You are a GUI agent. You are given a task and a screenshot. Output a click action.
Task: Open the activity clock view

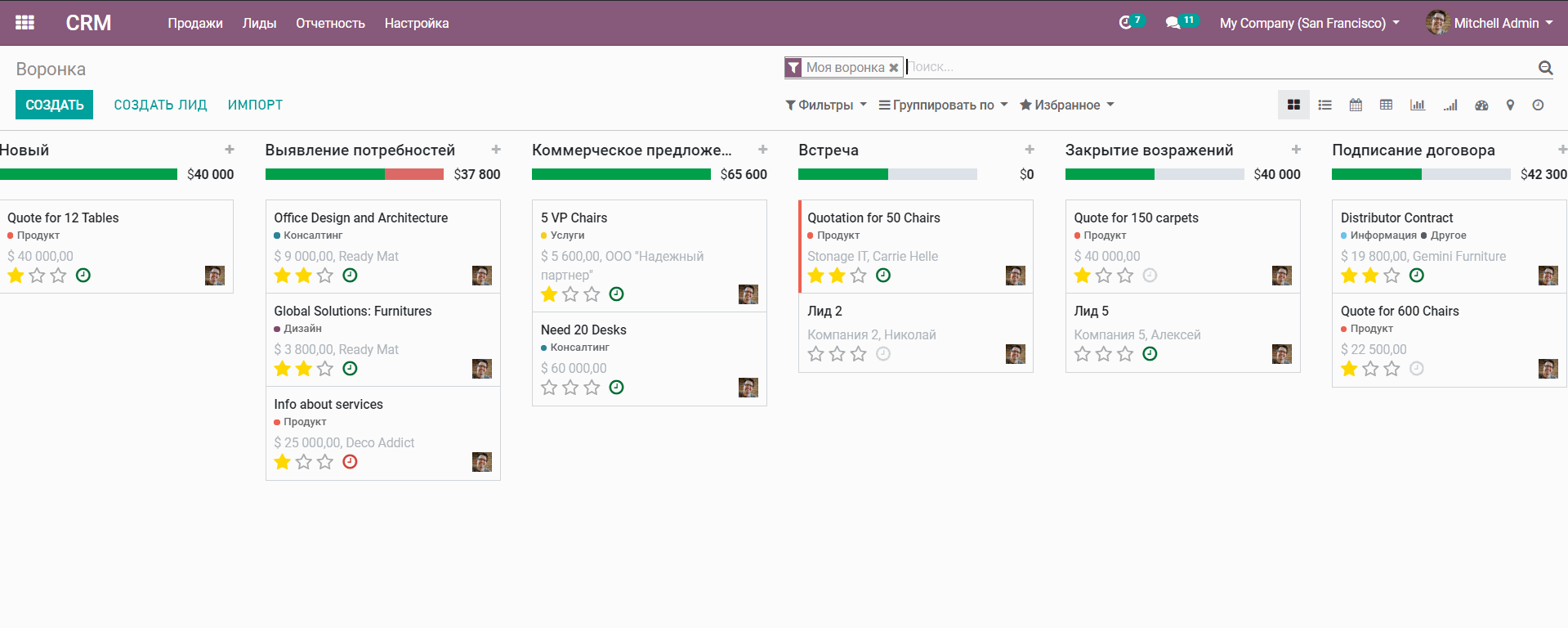click(x=1538, y=105)
